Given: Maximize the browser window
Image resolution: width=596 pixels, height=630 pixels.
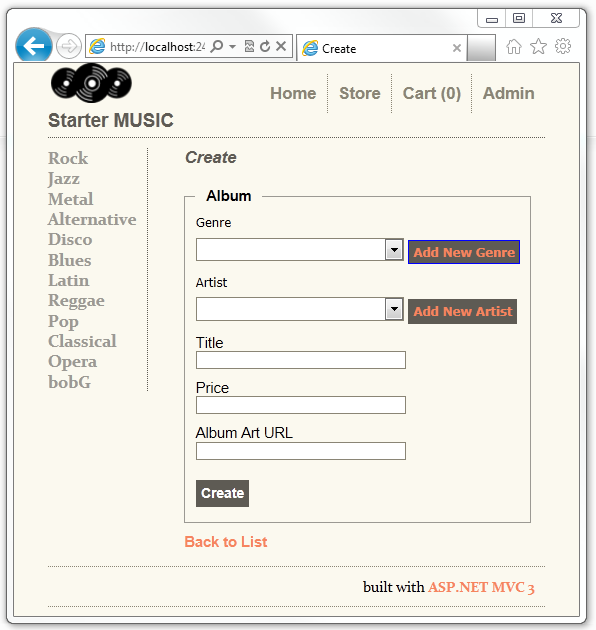Looking at the screenshot, I should (519, 18).
